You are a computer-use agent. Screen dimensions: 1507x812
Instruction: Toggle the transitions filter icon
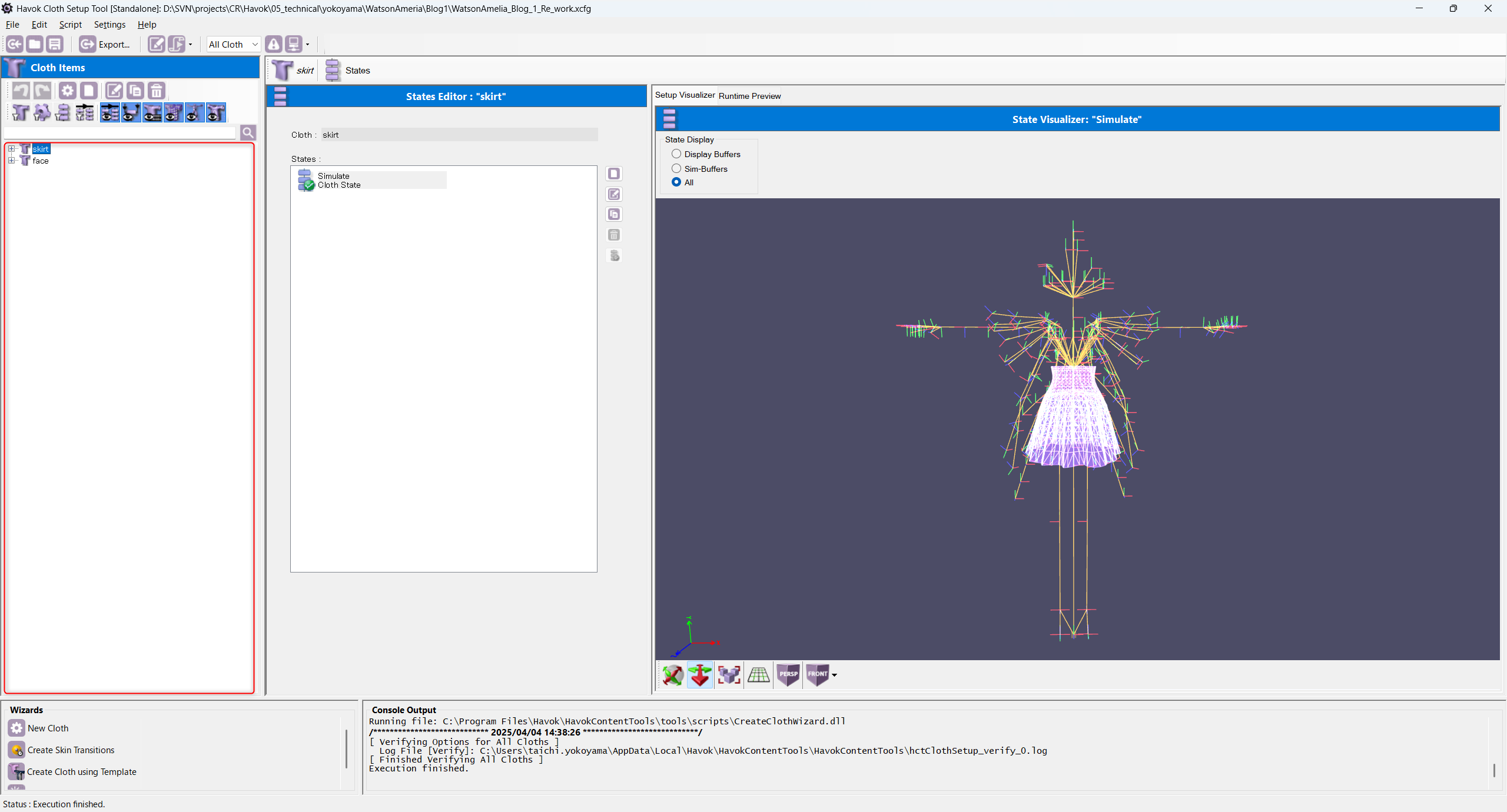(85, 112)
